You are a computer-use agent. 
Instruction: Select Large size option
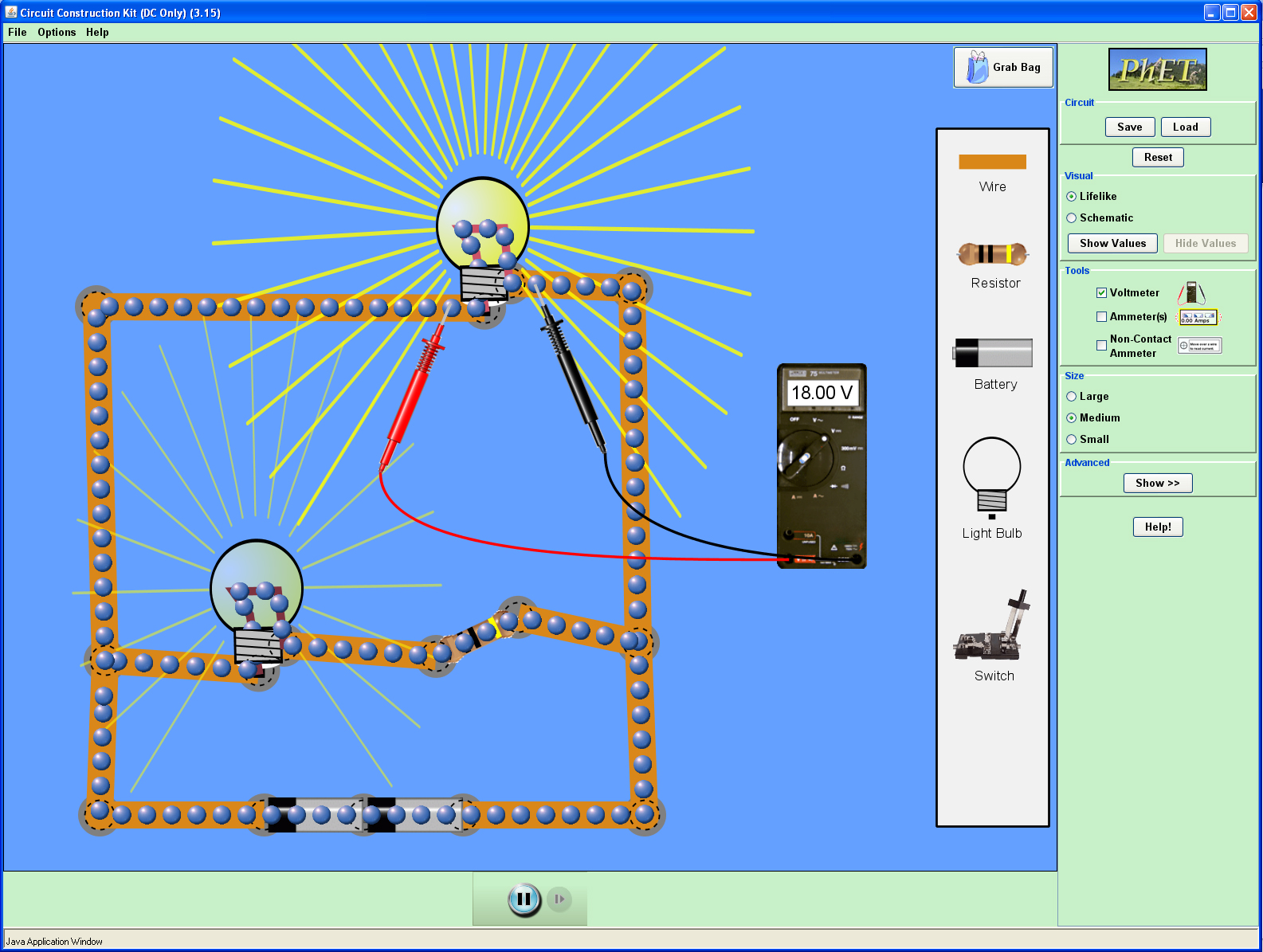1072,397
